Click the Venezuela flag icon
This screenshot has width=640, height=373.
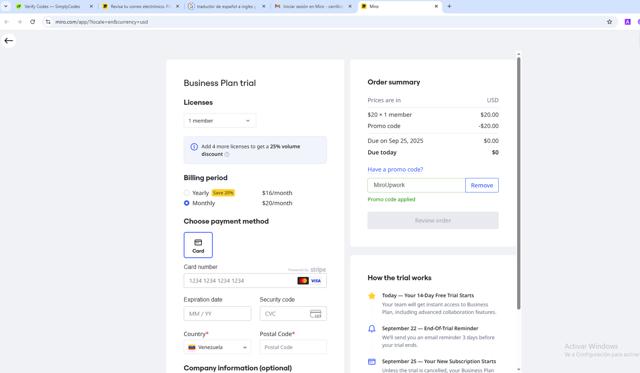(x=192, y=347)
